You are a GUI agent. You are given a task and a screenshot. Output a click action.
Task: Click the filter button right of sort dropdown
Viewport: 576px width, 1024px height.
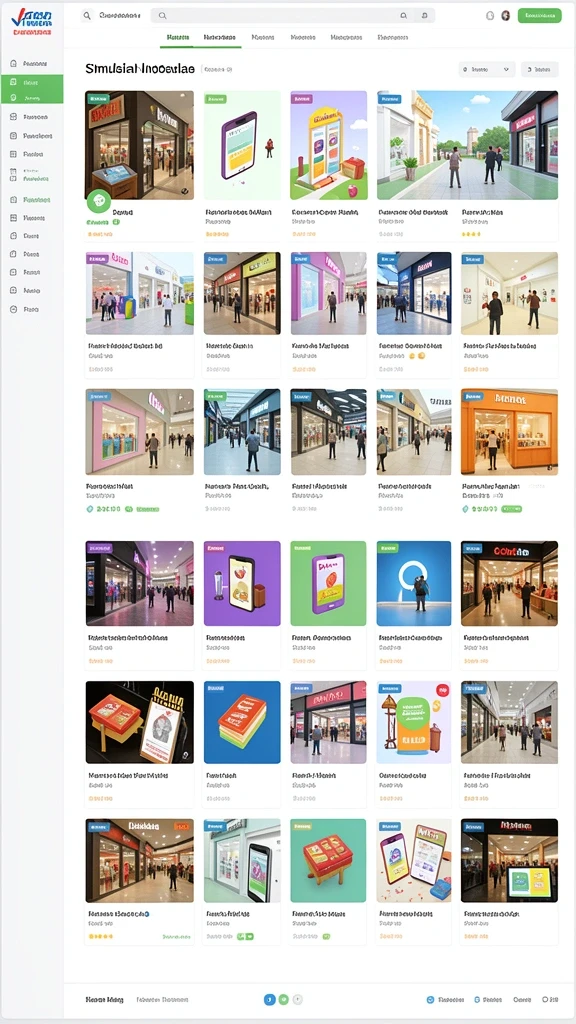pyautogui.click(x=539, y=69)
